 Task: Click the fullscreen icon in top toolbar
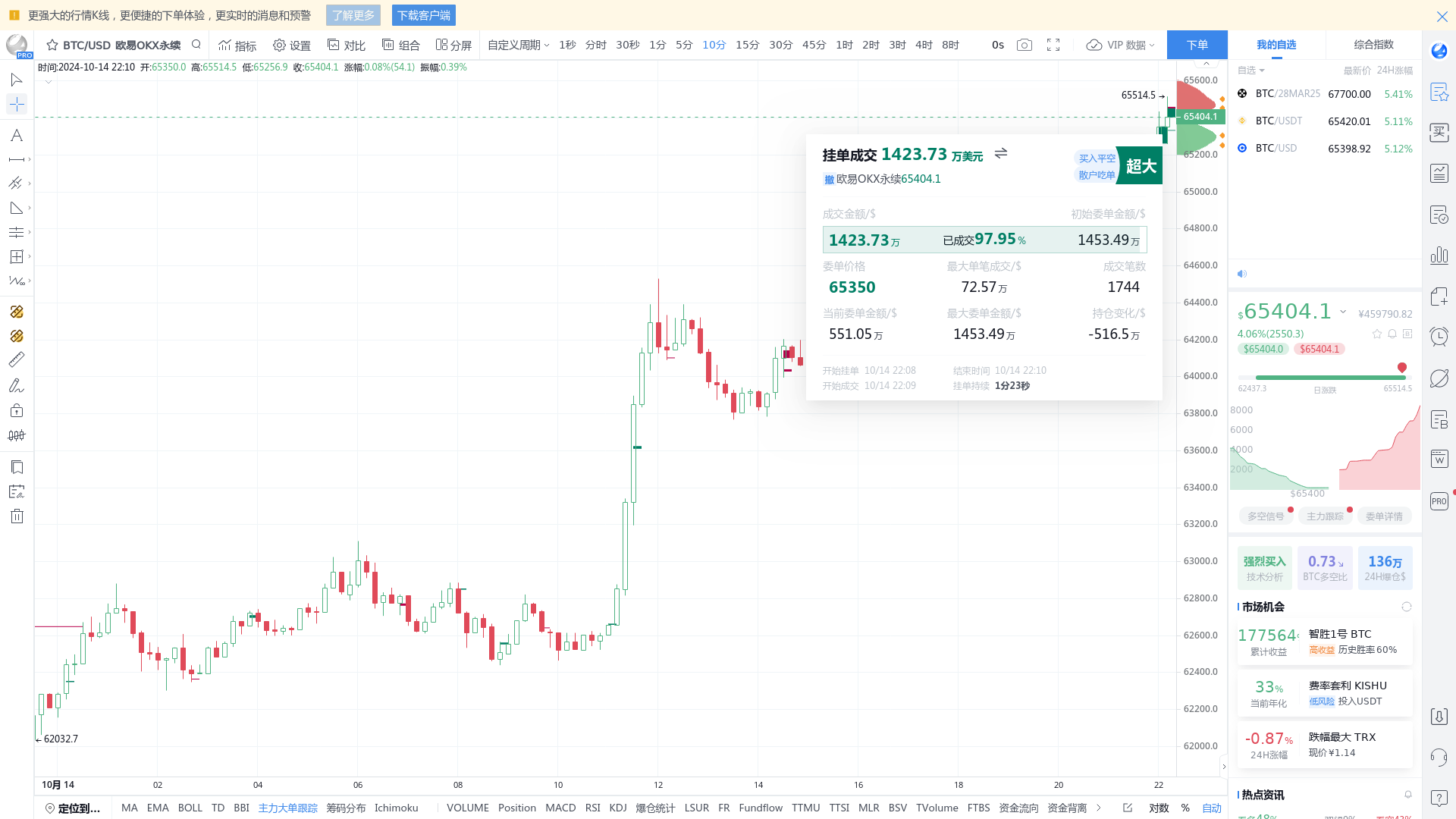[x=1053, y=45]
